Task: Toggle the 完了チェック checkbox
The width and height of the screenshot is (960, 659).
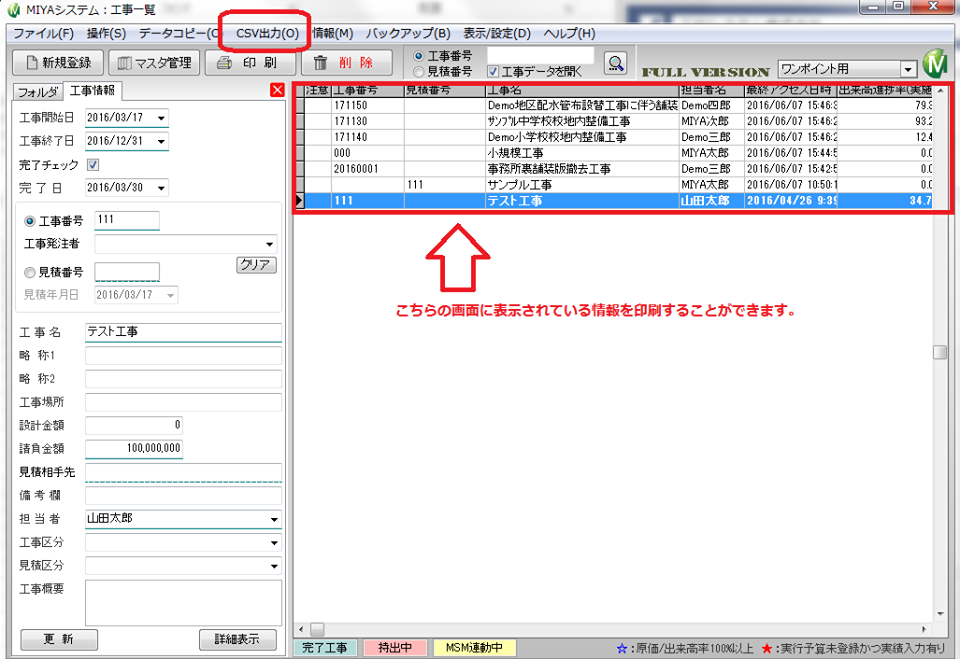Action: pyautogui.click(x=93, y=165)
